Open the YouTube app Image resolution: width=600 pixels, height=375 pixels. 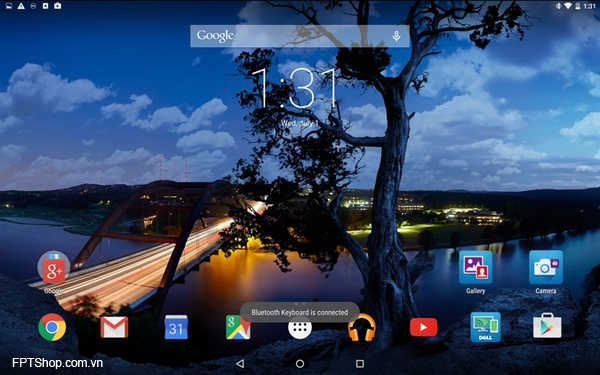coord(424,327)
